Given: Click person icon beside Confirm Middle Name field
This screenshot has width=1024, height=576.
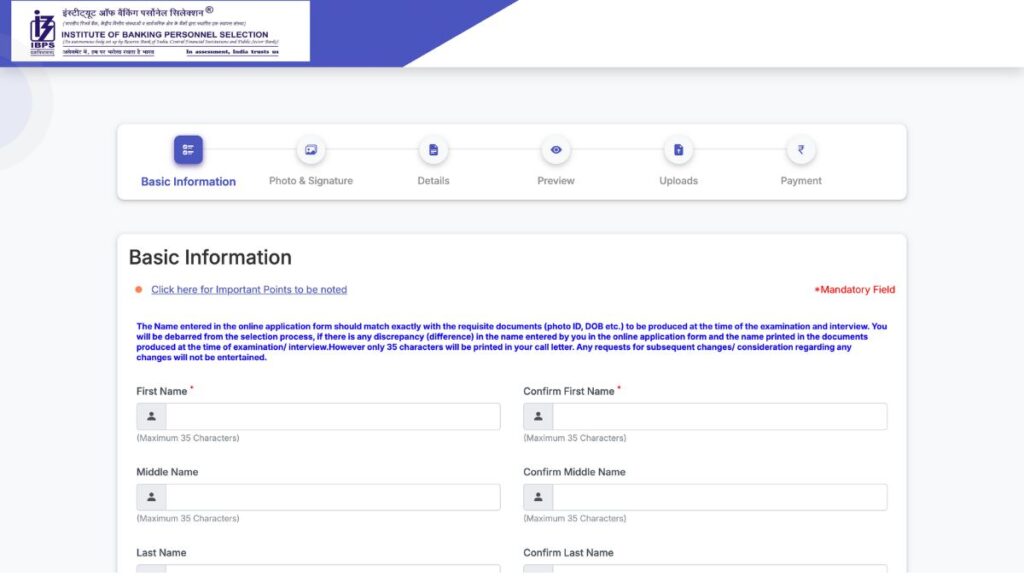Looking at the screenshot, I should click(538, 497).
